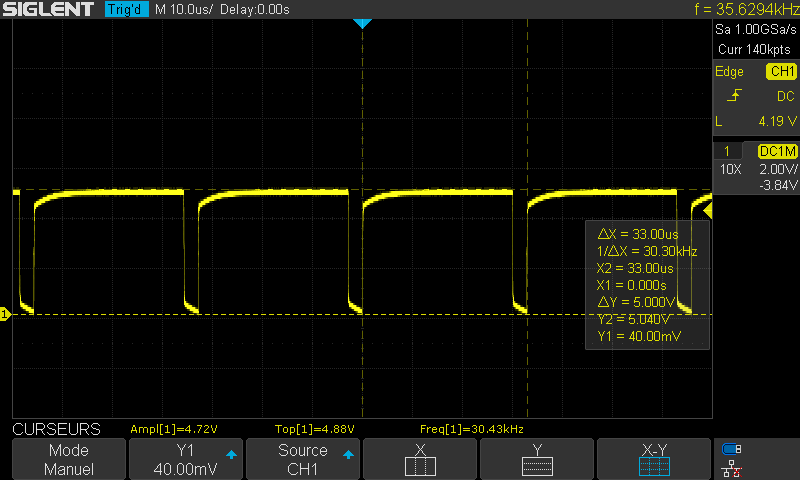Open the Y1 40.00mV cursor selector

click(185, 459)
